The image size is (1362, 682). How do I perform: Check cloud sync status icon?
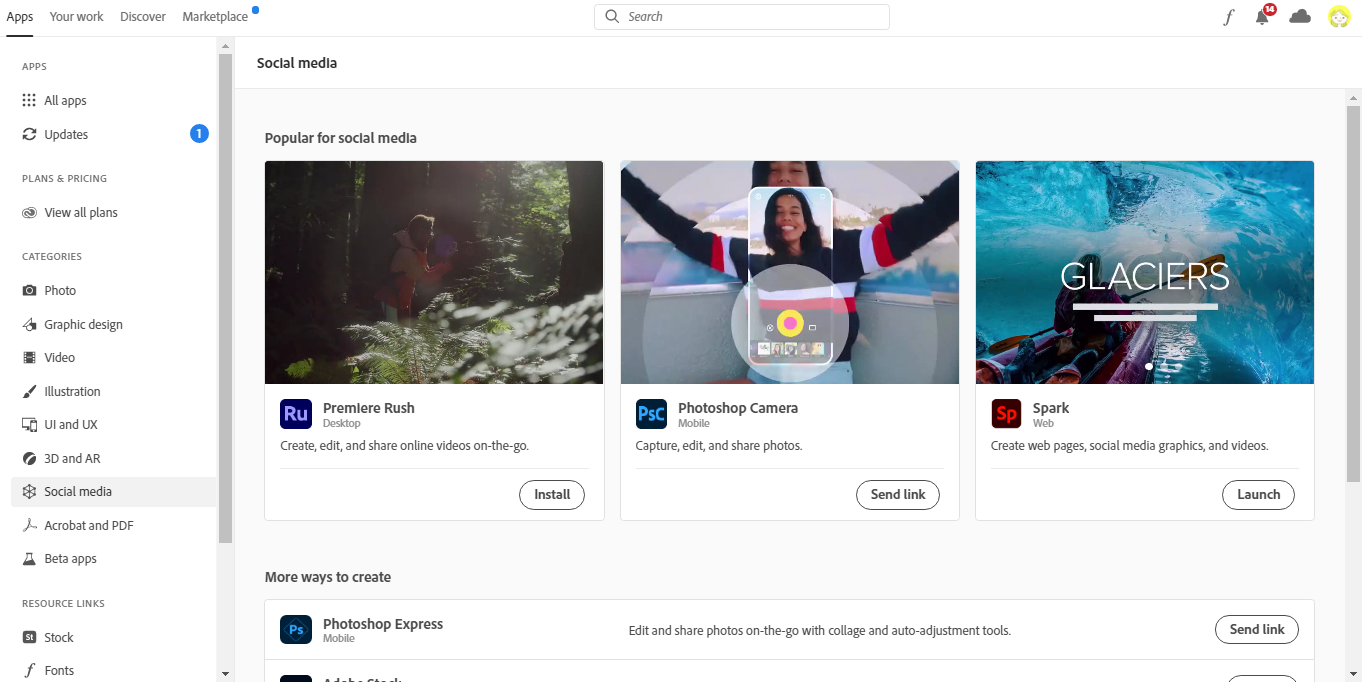click(1300, 16)
